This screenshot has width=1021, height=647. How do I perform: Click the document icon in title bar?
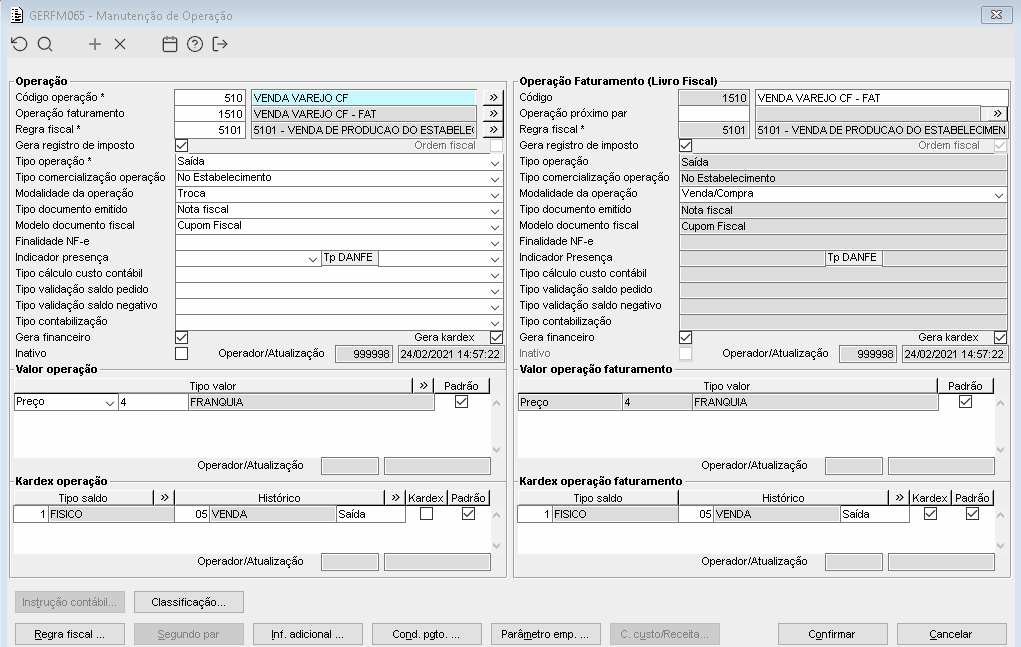(17, 15)
